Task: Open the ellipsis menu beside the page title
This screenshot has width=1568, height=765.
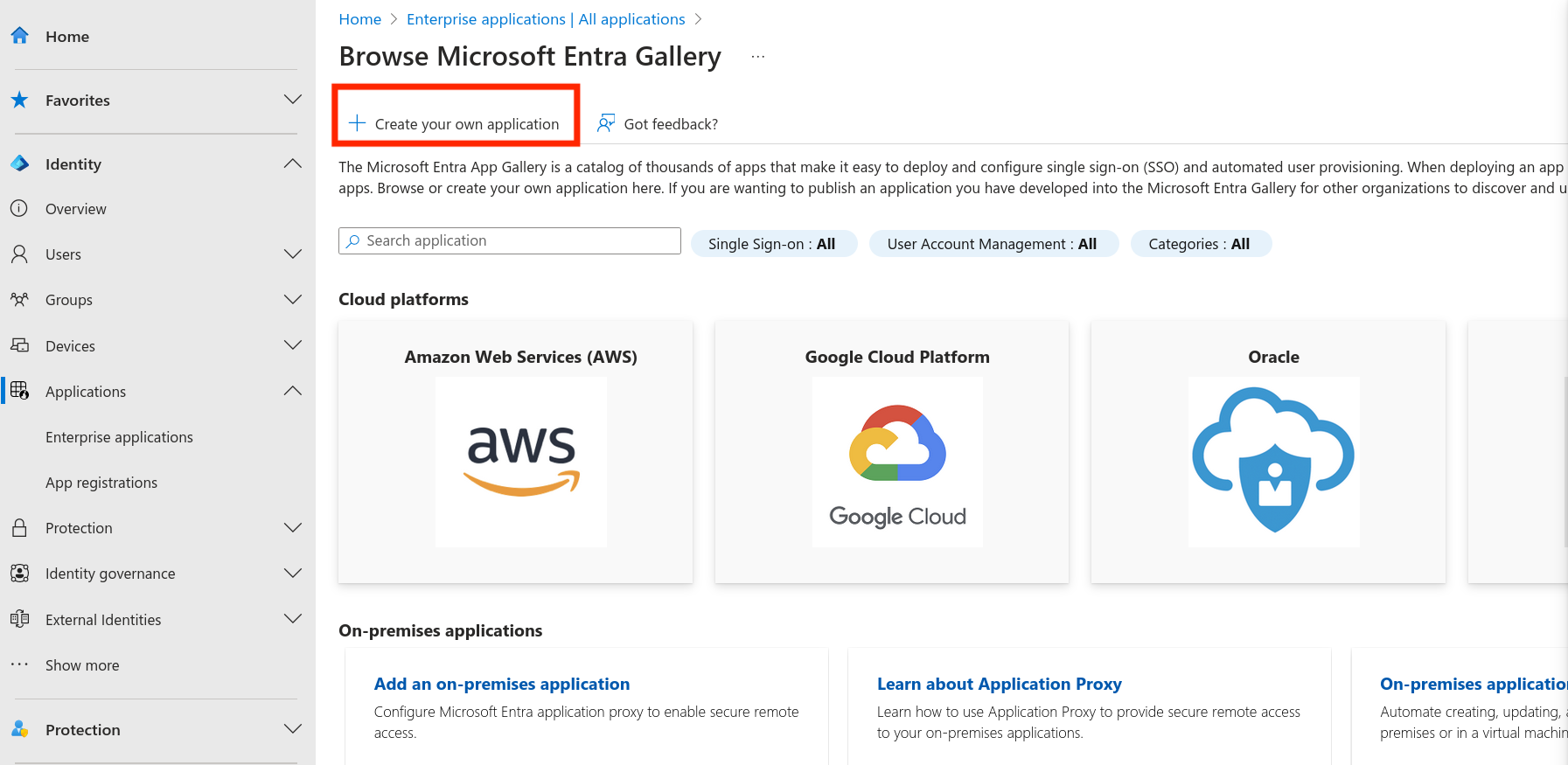Action: pyautogui.click(x=757, y=57)
